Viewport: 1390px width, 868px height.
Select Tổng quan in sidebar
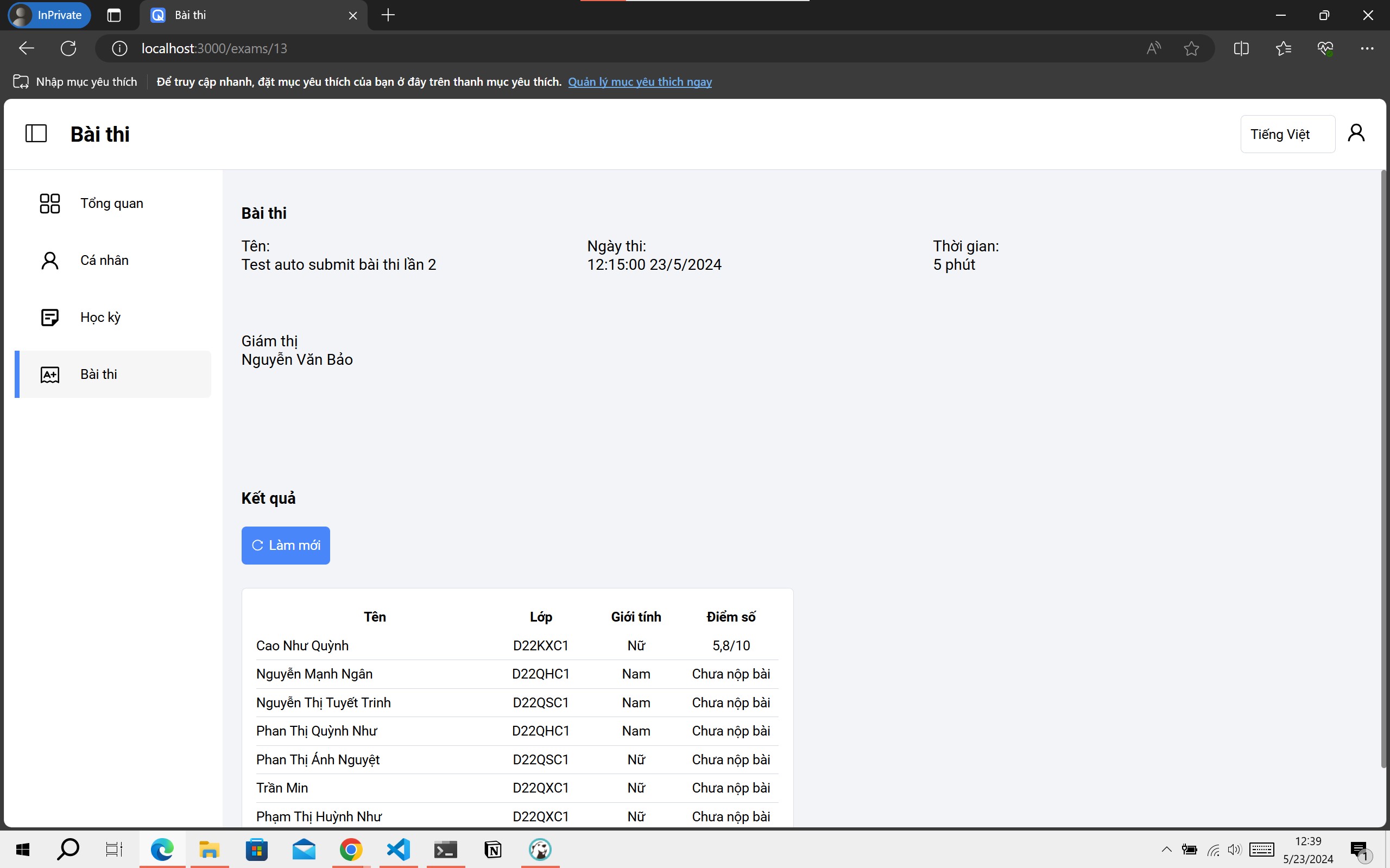click(112, 204)
